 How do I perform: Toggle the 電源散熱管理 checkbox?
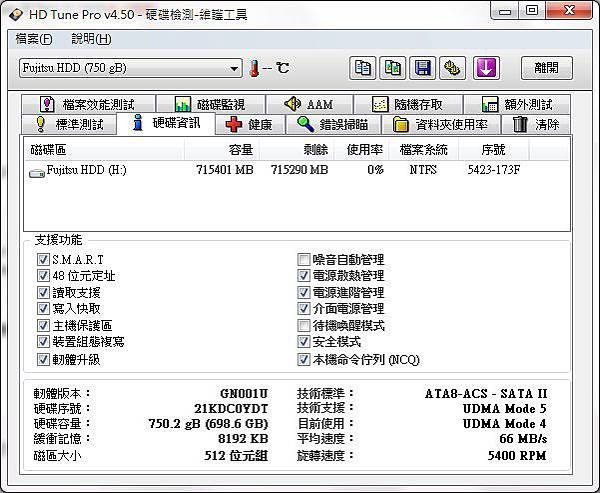[303, 276]
